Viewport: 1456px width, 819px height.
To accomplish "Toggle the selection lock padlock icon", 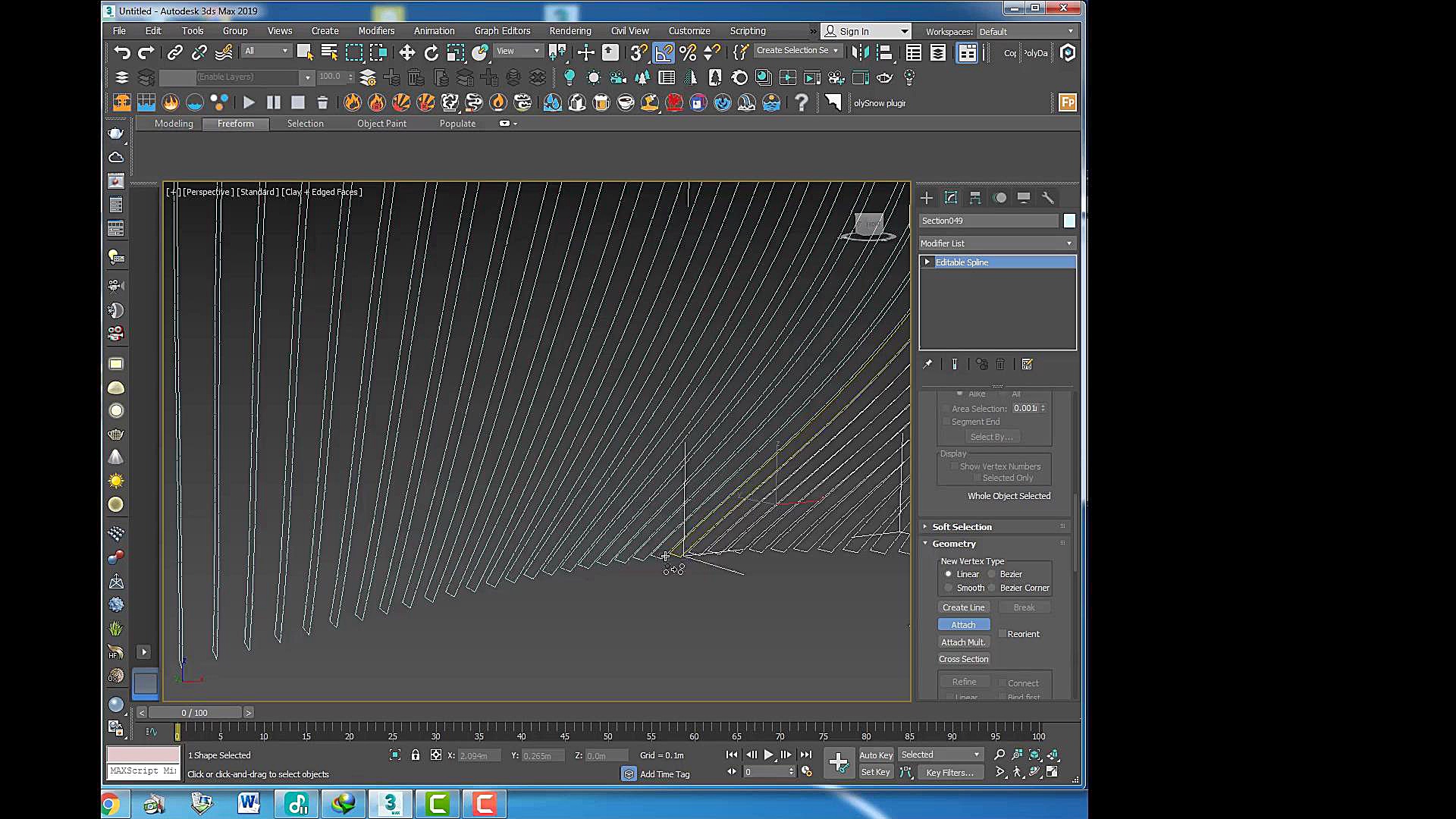I will 416,755.
